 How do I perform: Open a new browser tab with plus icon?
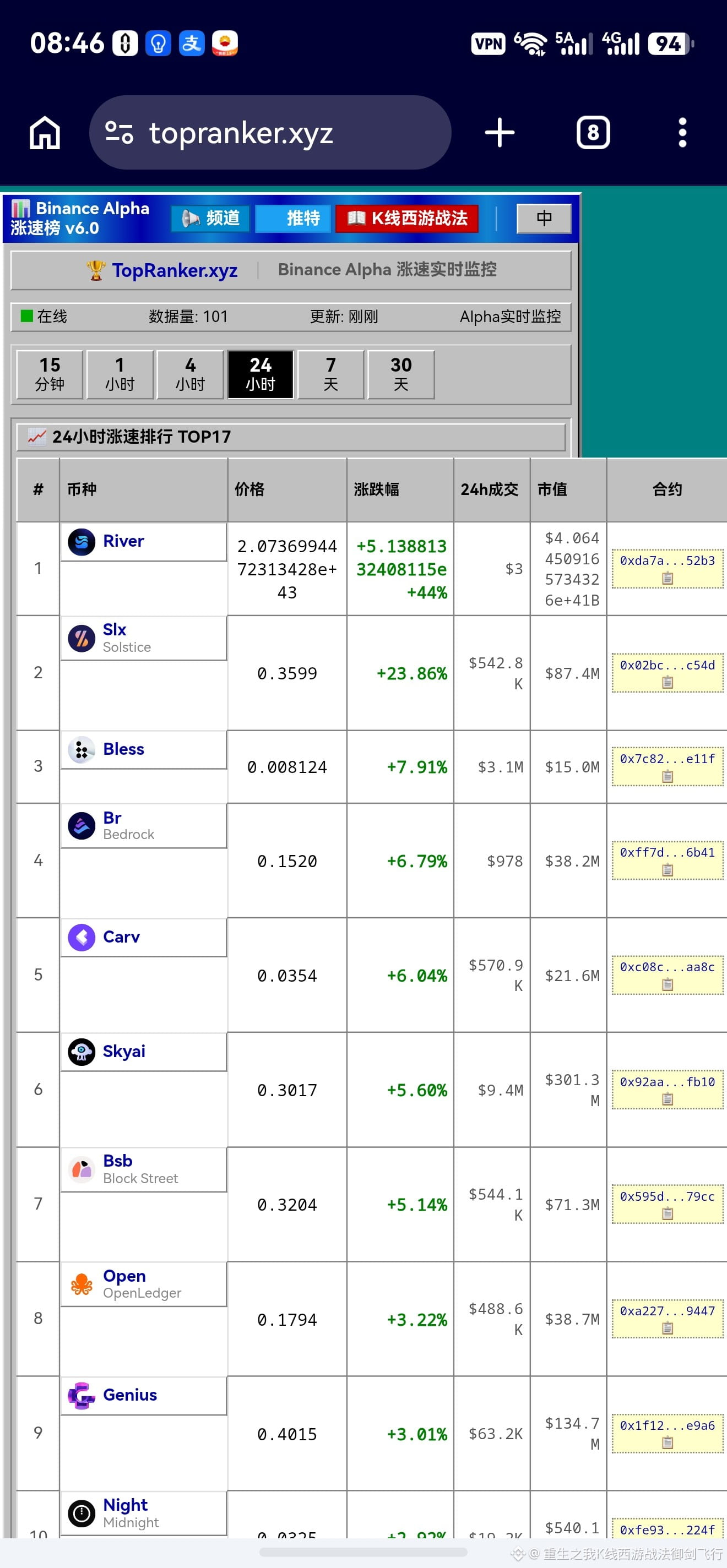click(x=500, y=133)
